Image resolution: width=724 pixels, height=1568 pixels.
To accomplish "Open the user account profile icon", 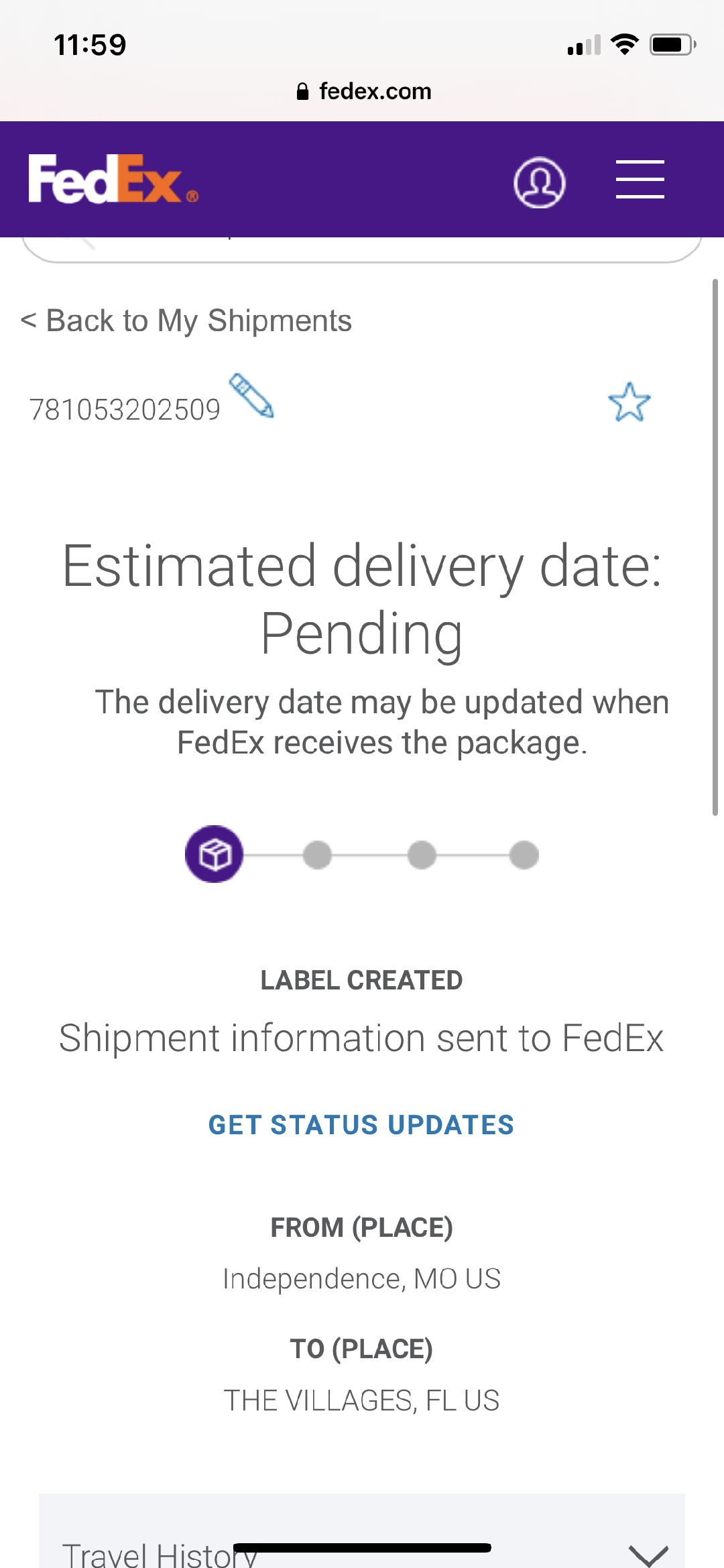I will pos(539,182).
